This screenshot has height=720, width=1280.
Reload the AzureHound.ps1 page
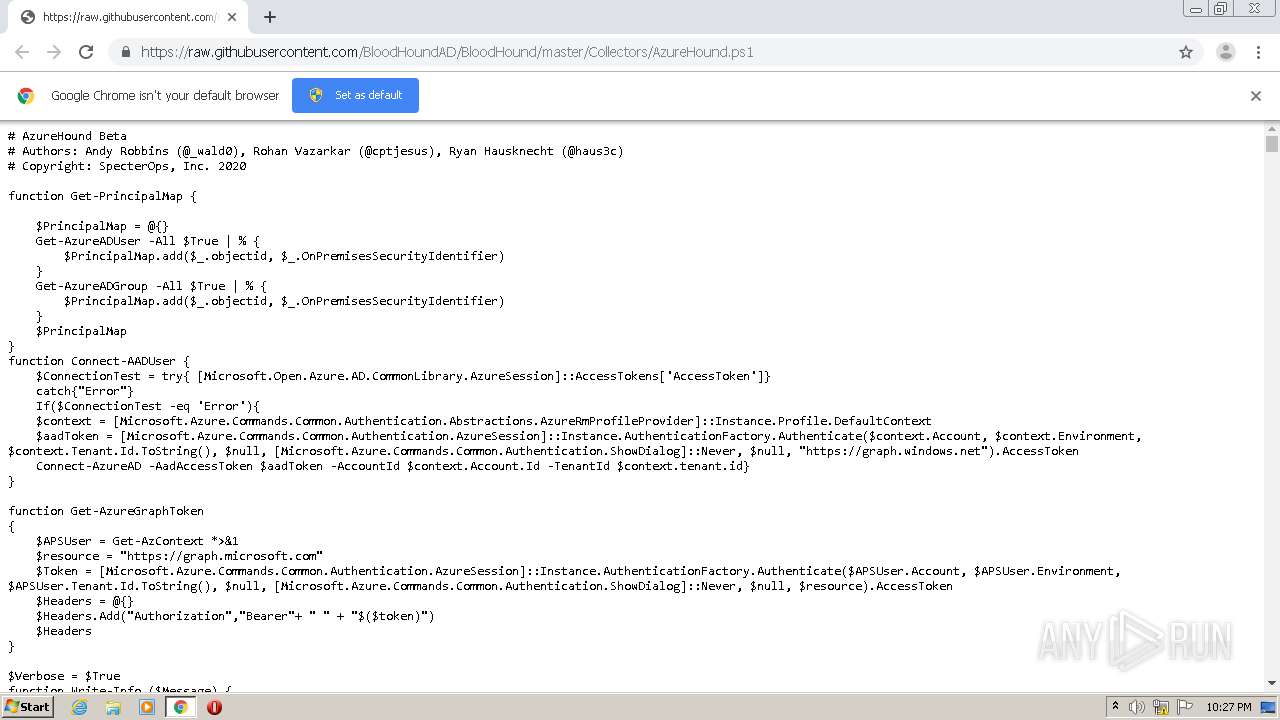pyautogui.click(x=86, y=52)
